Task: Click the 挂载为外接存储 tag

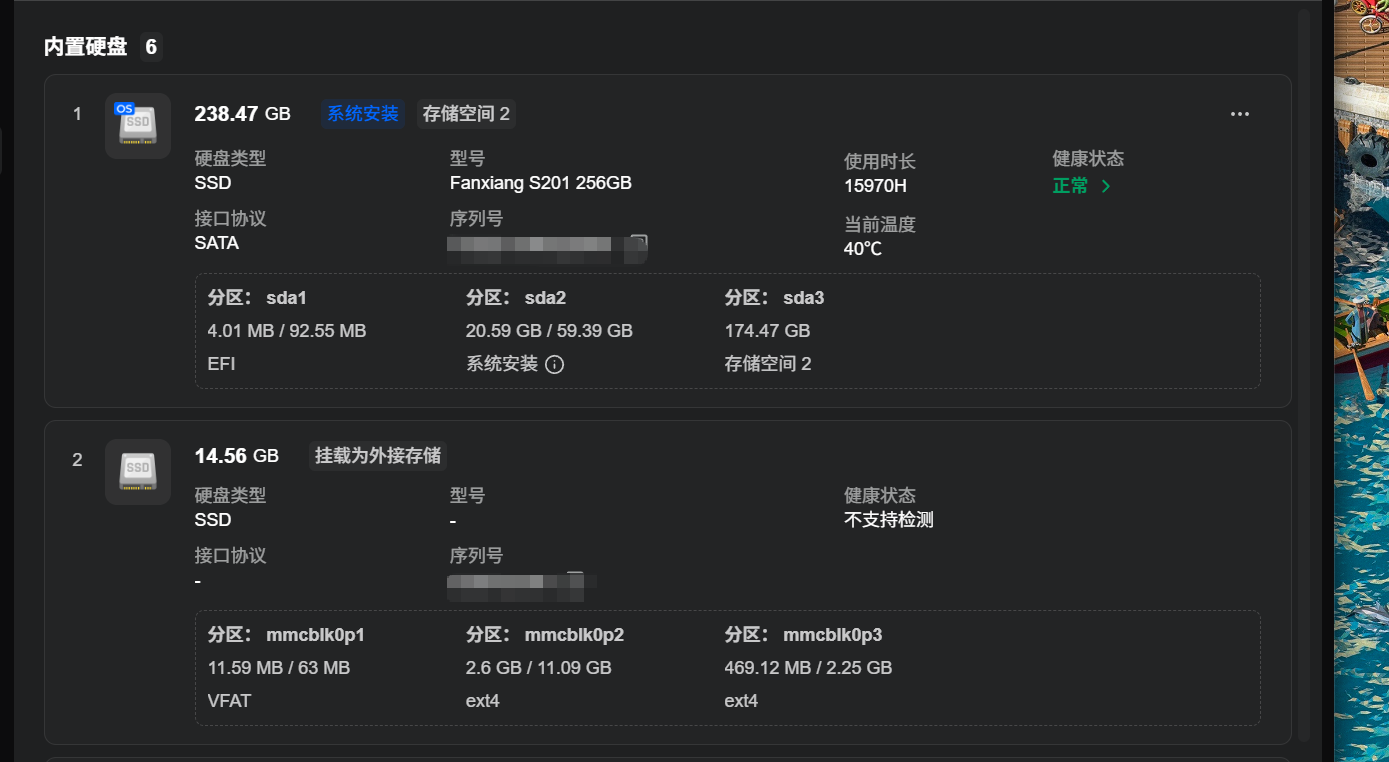Action: click(x=378, y=456)
